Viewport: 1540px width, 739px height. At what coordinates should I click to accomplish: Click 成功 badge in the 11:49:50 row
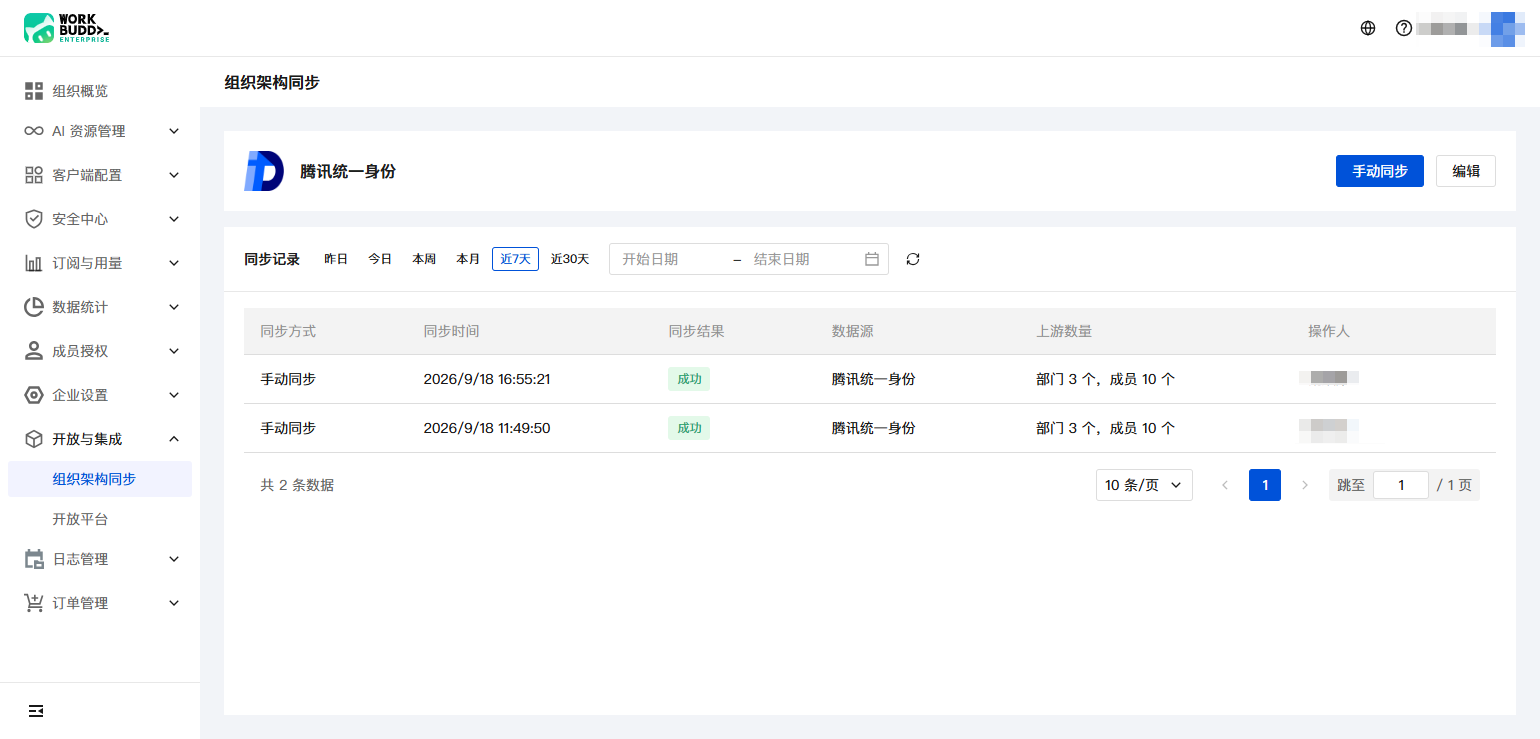coord(689,428)
